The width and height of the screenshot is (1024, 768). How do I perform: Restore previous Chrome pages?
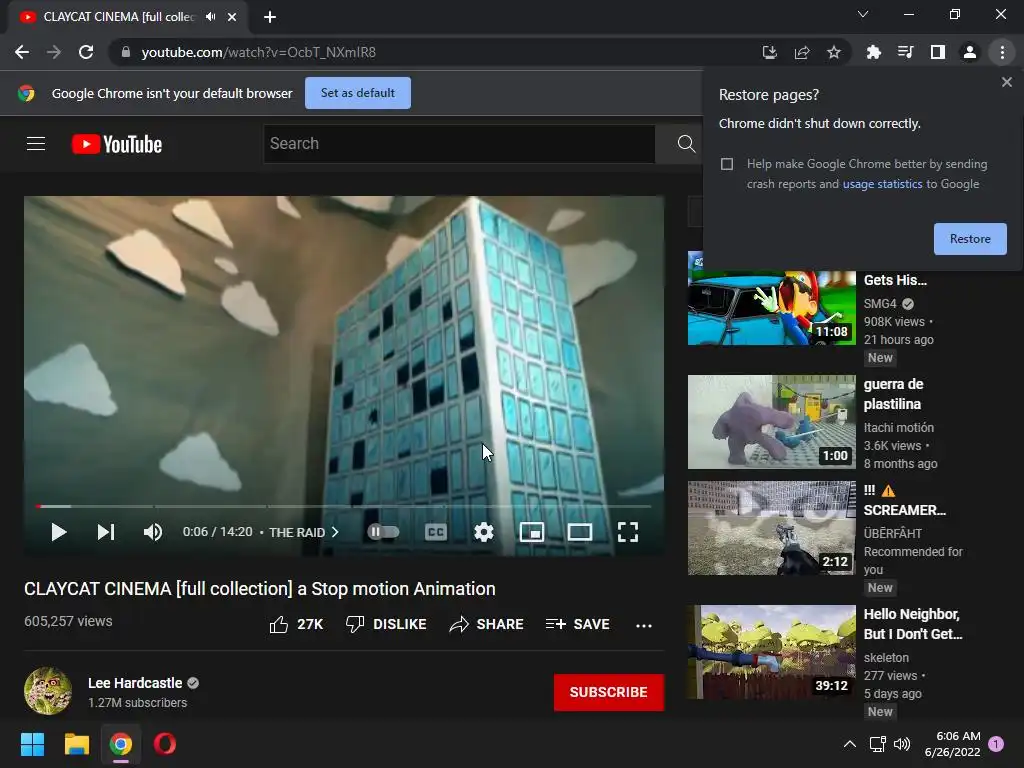pos(970,239)
